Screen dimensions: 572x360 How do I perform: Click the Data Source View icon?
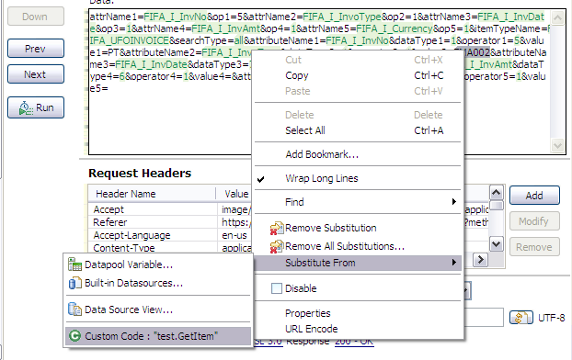click(75, 309)
